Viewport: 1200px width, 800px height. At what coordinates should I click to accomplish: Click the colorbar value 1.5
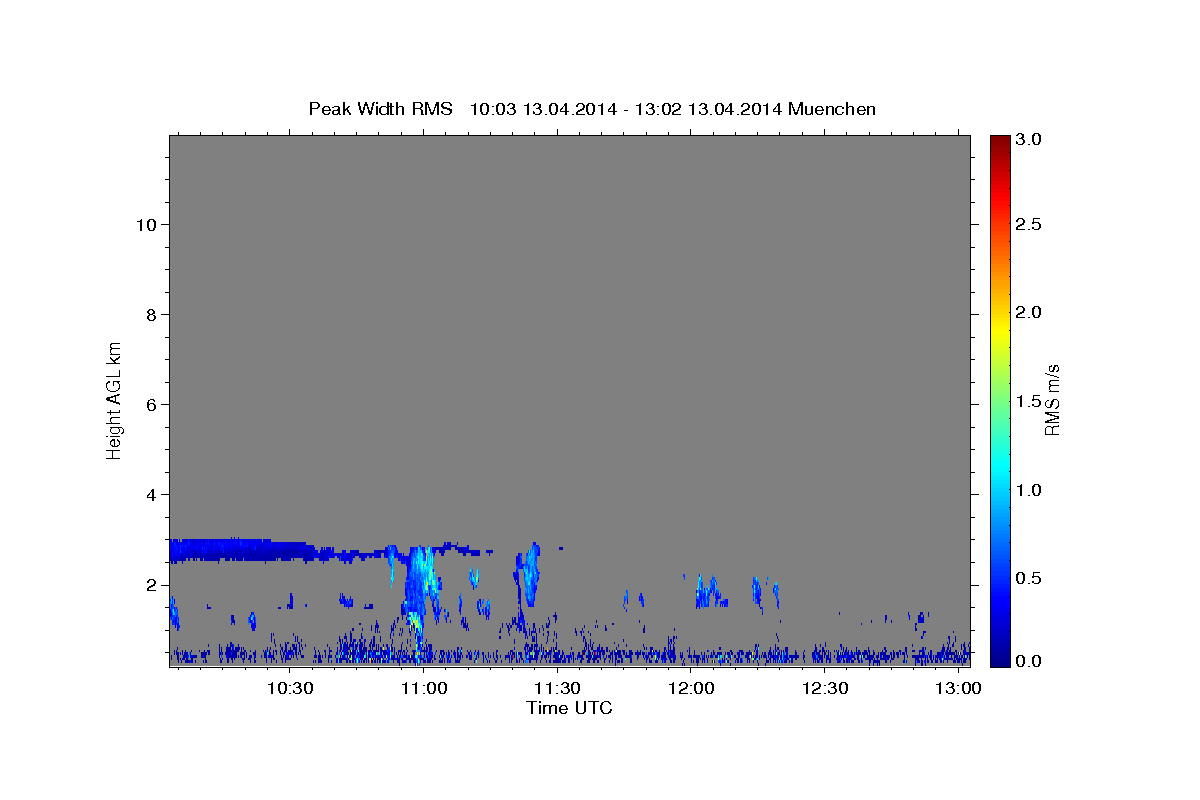pos(1029,401)
